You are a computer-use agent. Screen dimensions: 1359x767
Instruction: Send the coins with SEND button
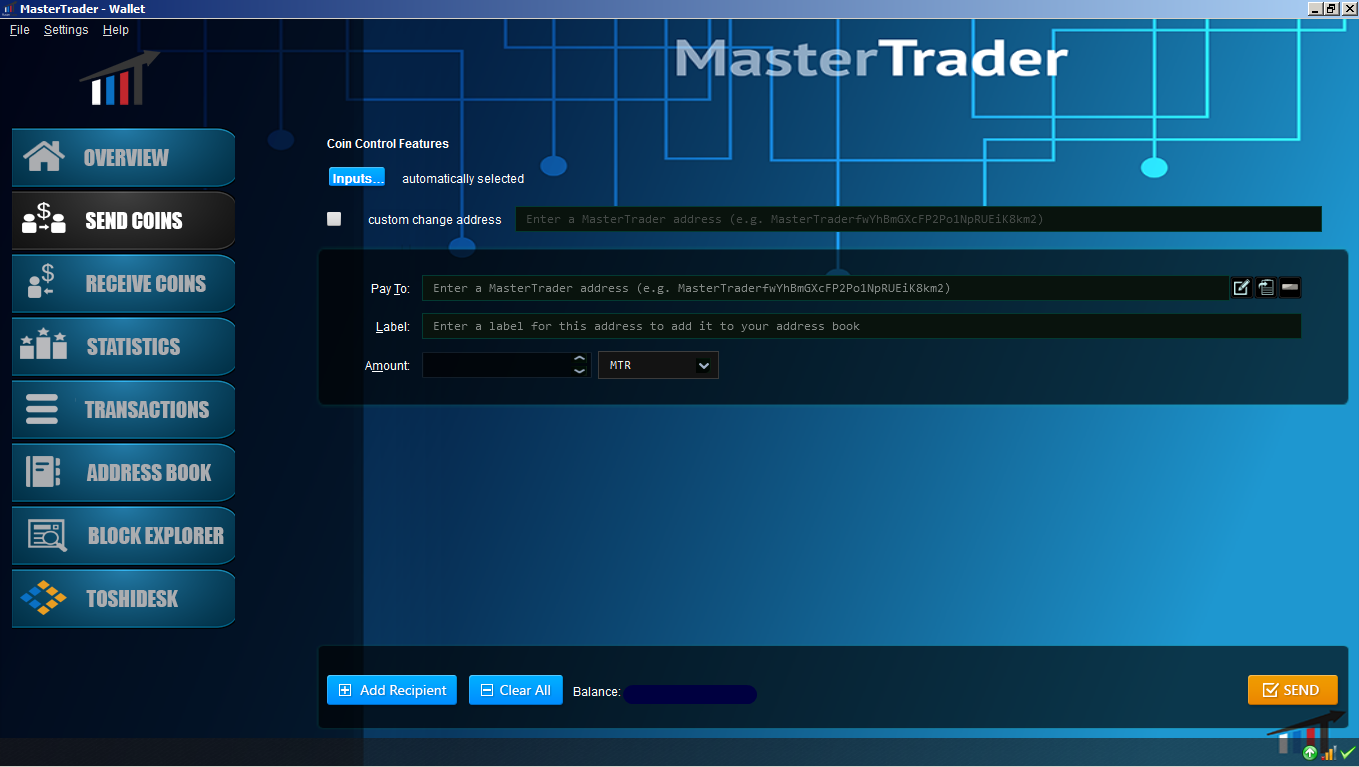[x=1292, y=690]
